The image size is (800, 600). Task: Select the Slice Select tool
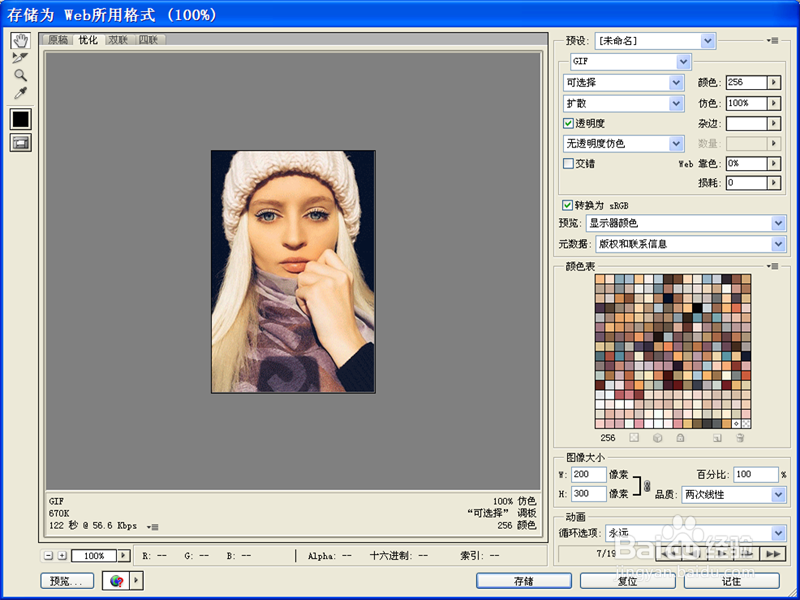coord(20,58)
